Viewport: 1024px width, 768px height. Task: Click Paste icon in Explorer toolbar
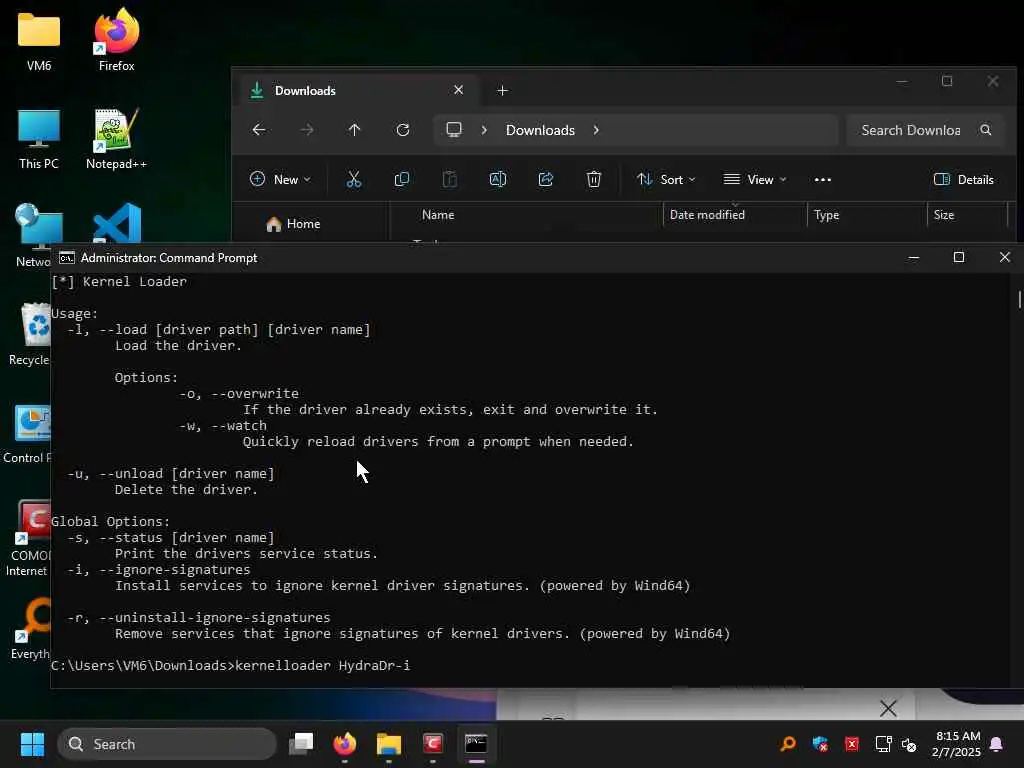click(x=449, y=180)
